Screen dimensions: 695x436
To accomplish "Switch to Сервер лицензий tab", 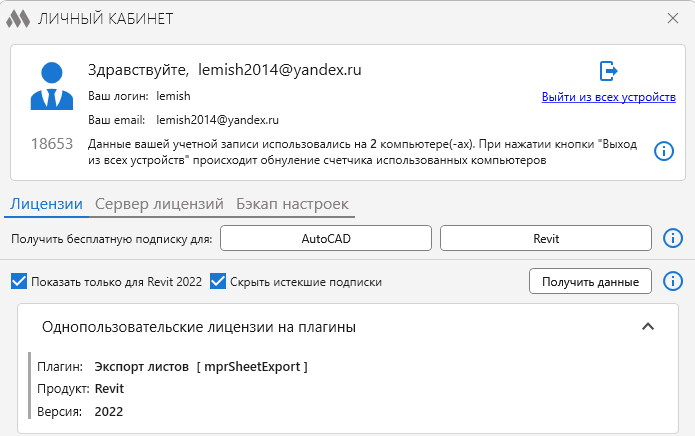I will coord(159,204).
